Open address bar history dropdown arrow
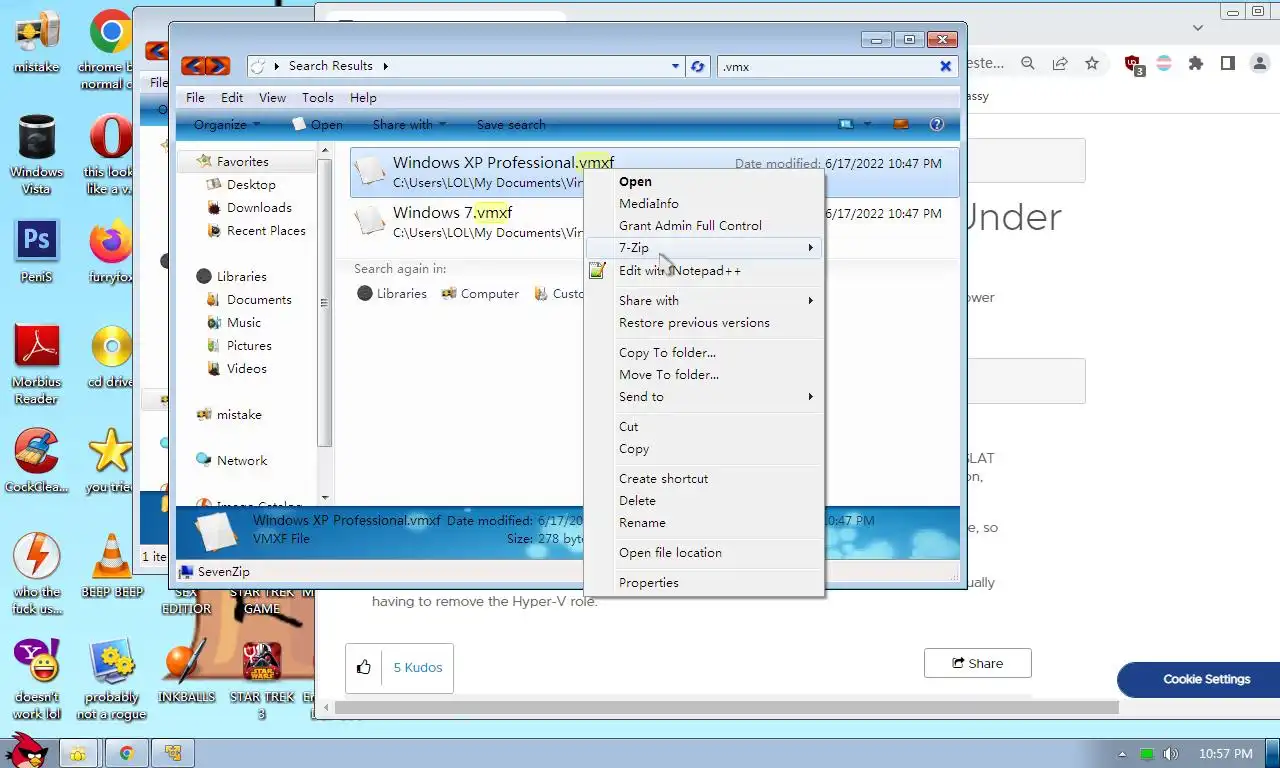This screenshot has height=768, width=1280. click(676, 66)
